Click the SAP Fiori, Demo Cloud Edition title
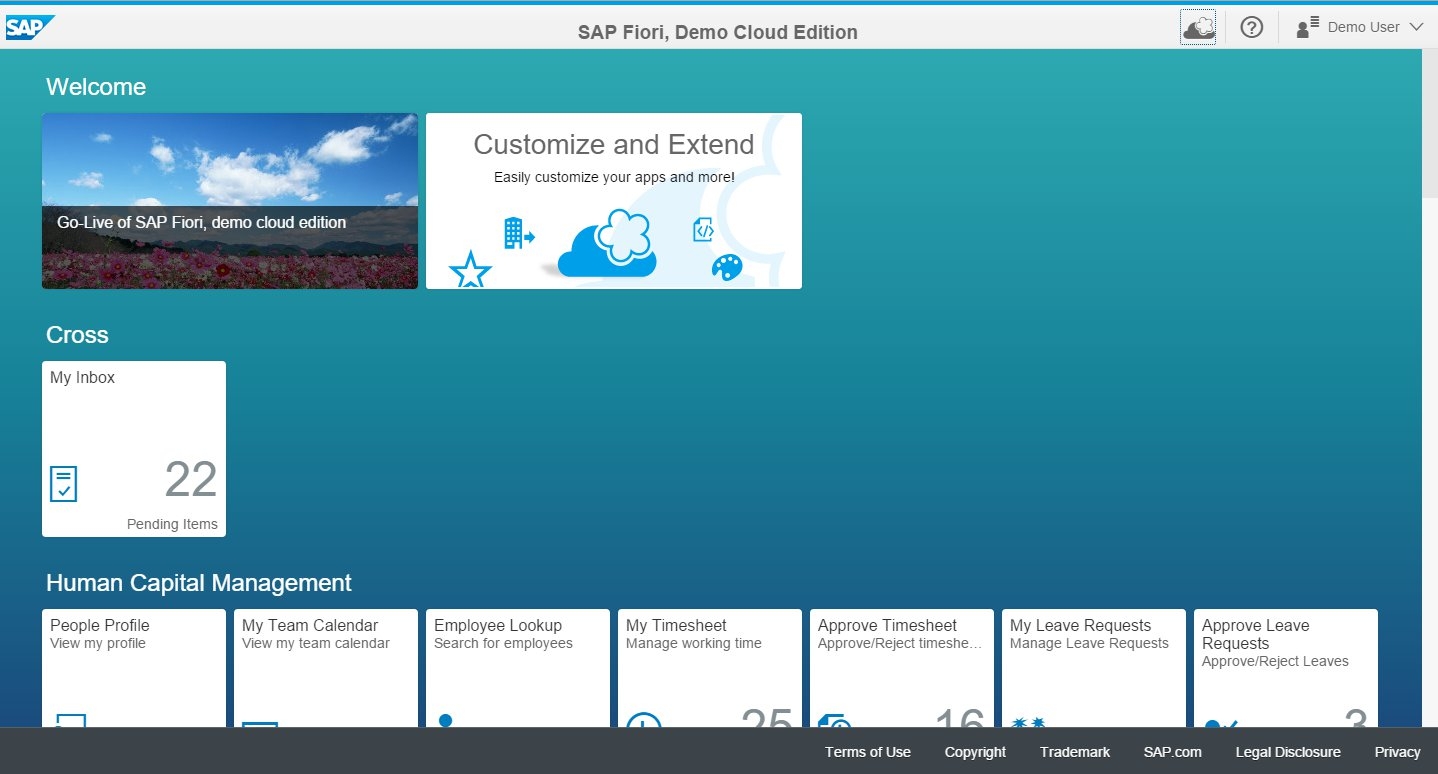Viewport: 1438px width, 774px height. tap(718, 32)
